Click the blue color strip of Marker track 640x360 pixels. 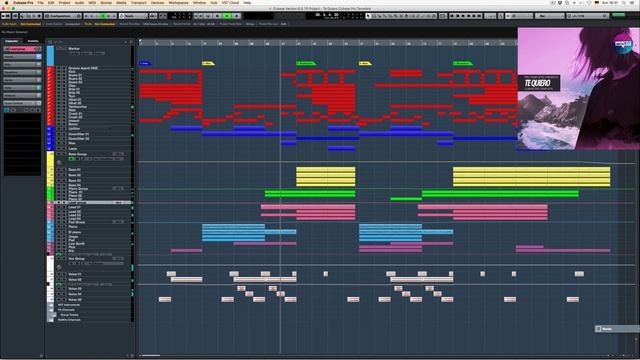click(x=50, y=56)
